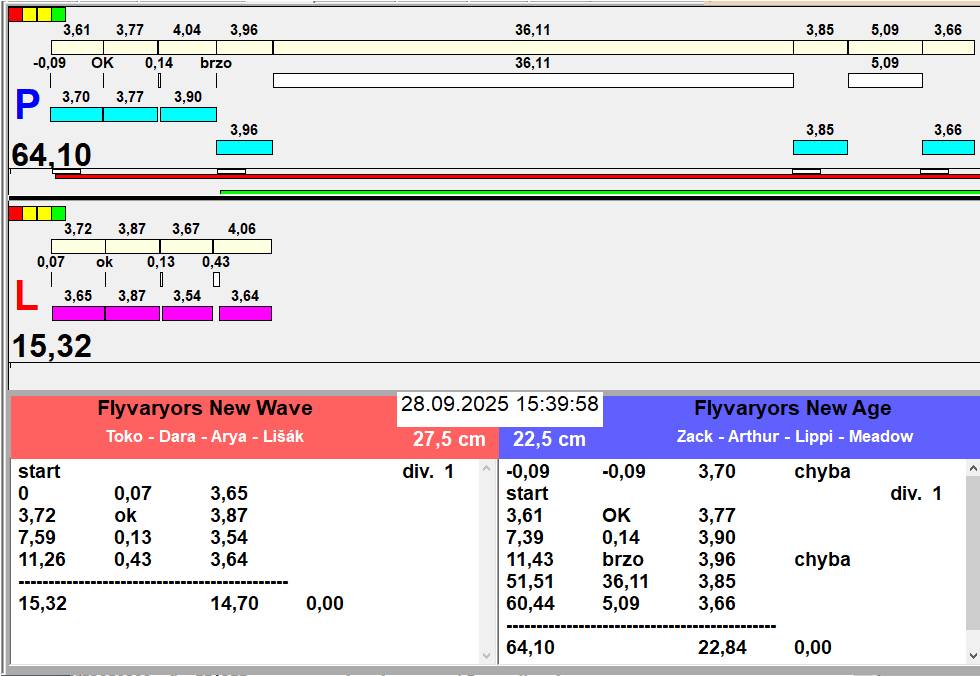Click the green start light in lane L
The height and width of the screenshot is (676, 980).
coord(58,213)
